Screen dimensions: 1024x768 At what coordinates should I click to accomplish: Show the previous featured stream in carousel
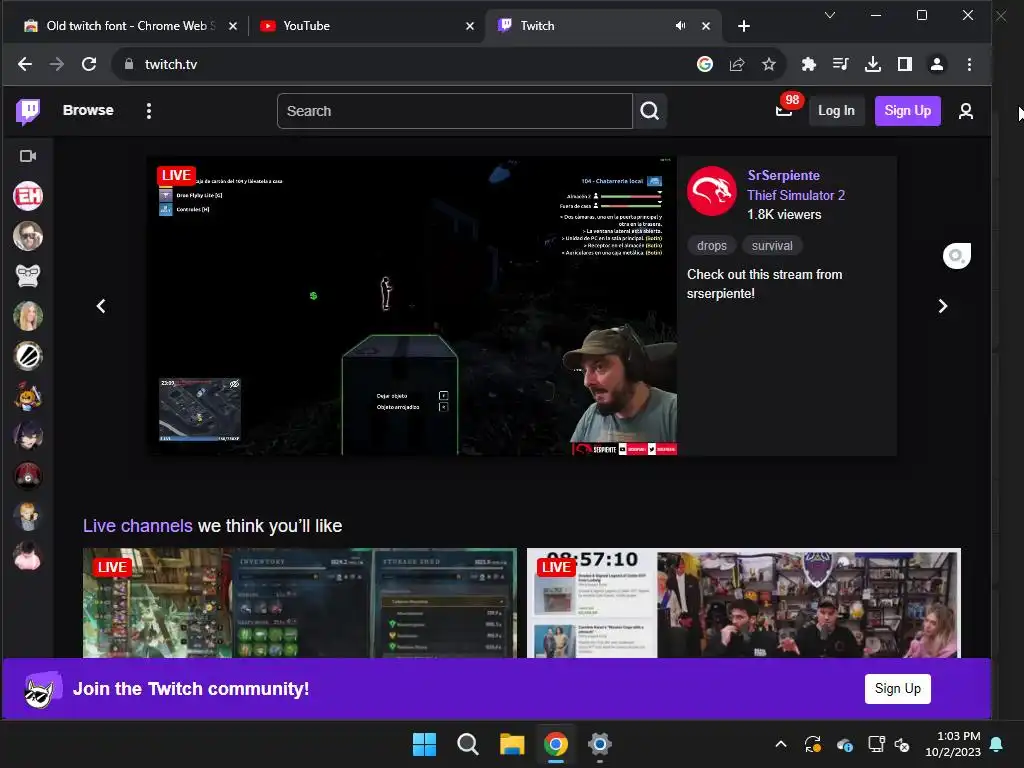pos(101,306)
